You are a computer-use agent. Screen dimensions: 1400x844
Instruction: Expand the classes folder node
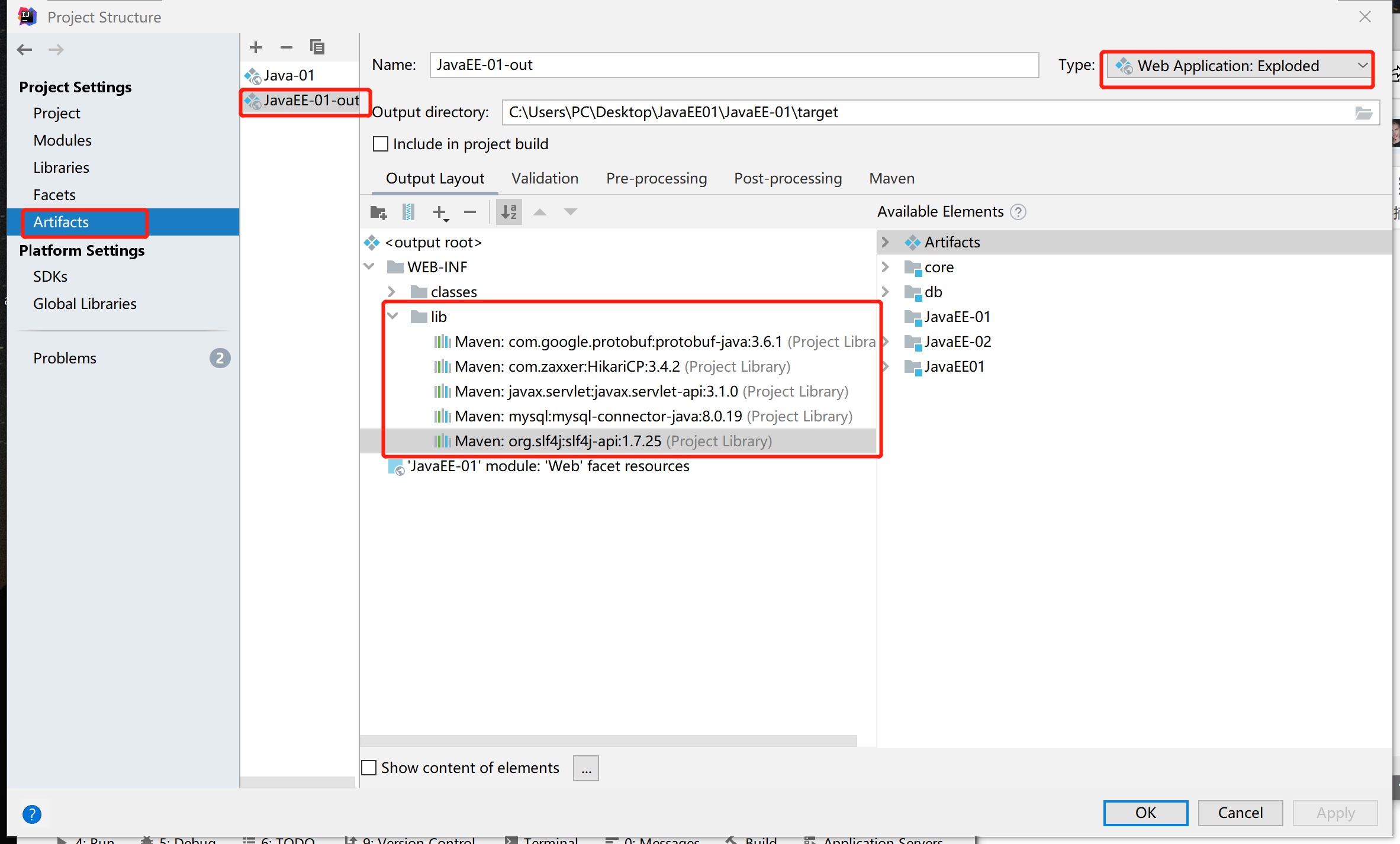click(x=391, y=291)
